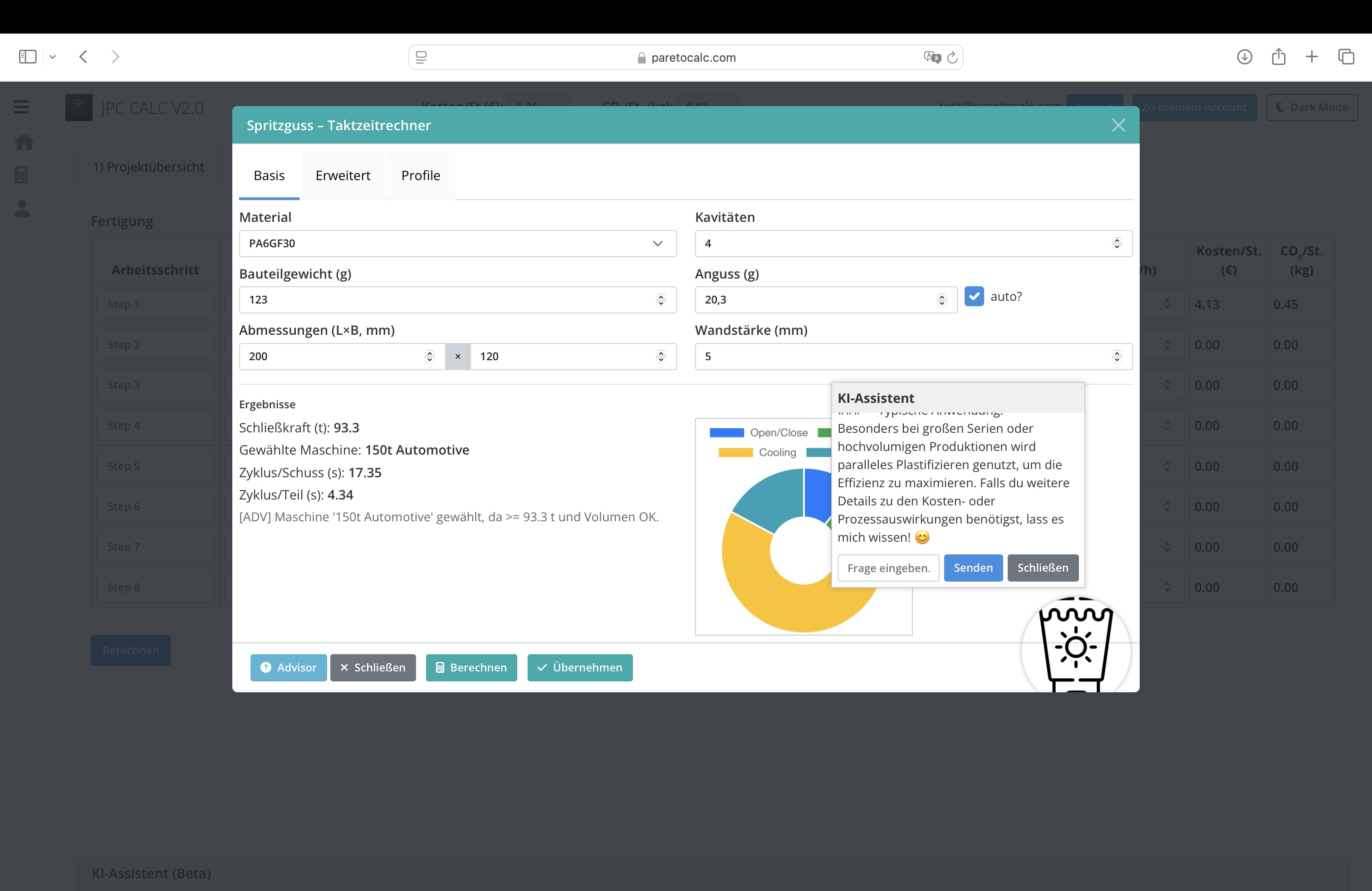Click the stepper in Step 1 row of background
1372x891 pixels.
pyautogui.click(x=1167, y=304)
